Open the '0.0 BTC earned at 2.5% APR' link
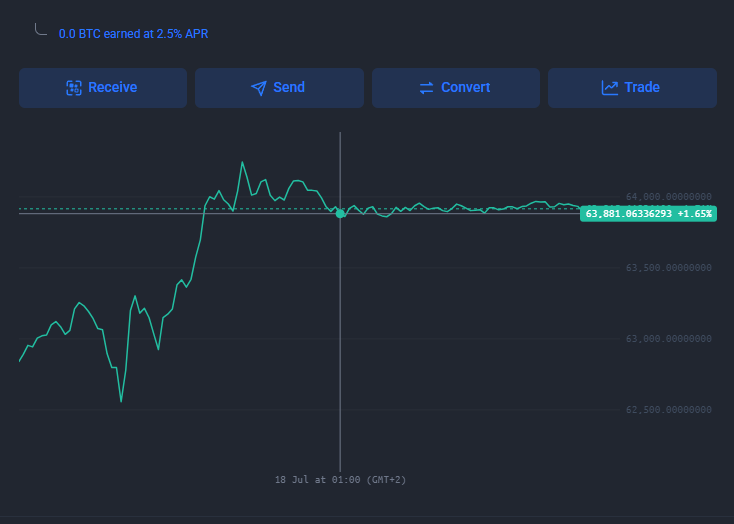 point(133,34)
